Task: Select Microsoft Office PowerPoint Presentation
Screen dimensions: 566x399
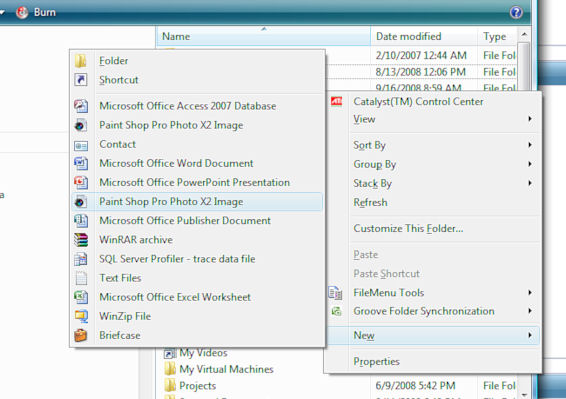Action: coord(197,182)
